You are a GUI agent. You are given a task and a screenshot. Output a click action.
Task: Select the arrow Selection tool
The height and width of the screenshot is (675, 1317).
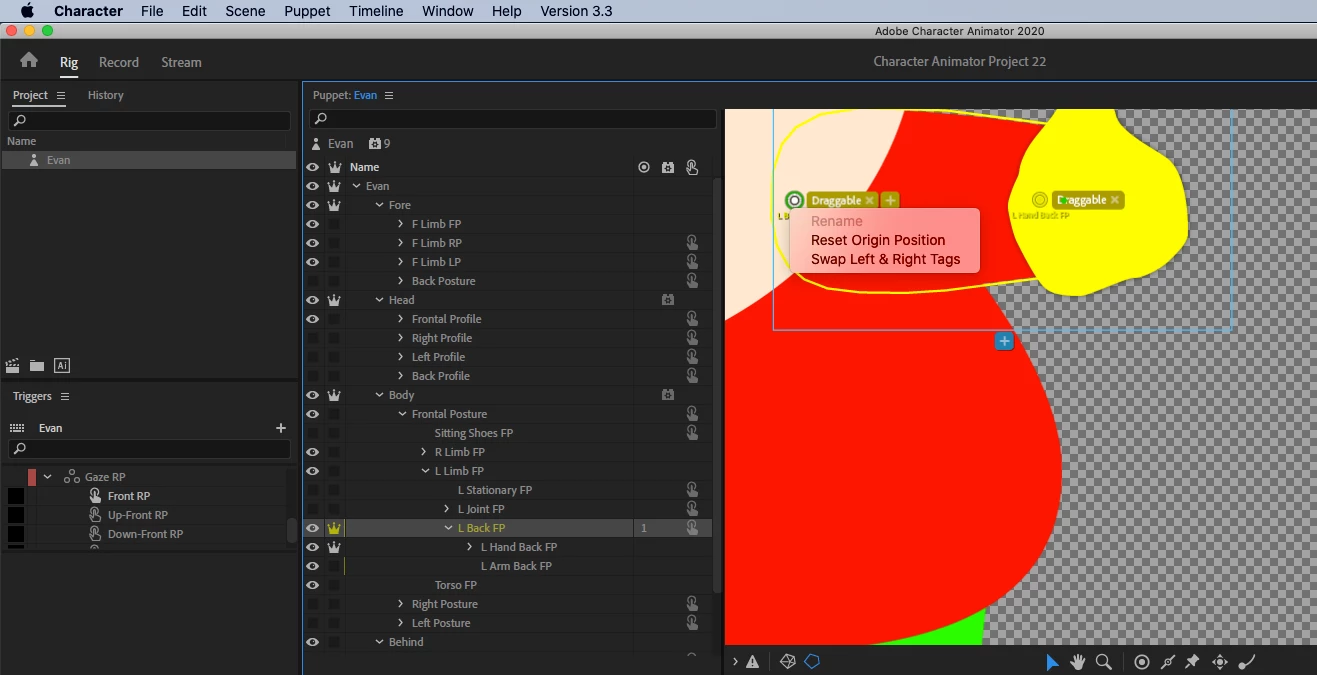coord(1052,661)
